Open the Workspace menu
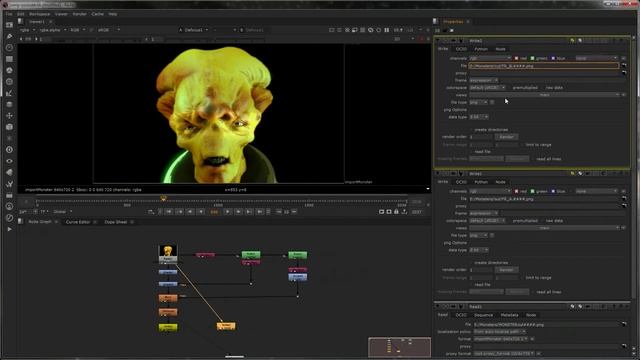This screenshot has width=640, height=360. pyautogui.click(x=40, y=14)
